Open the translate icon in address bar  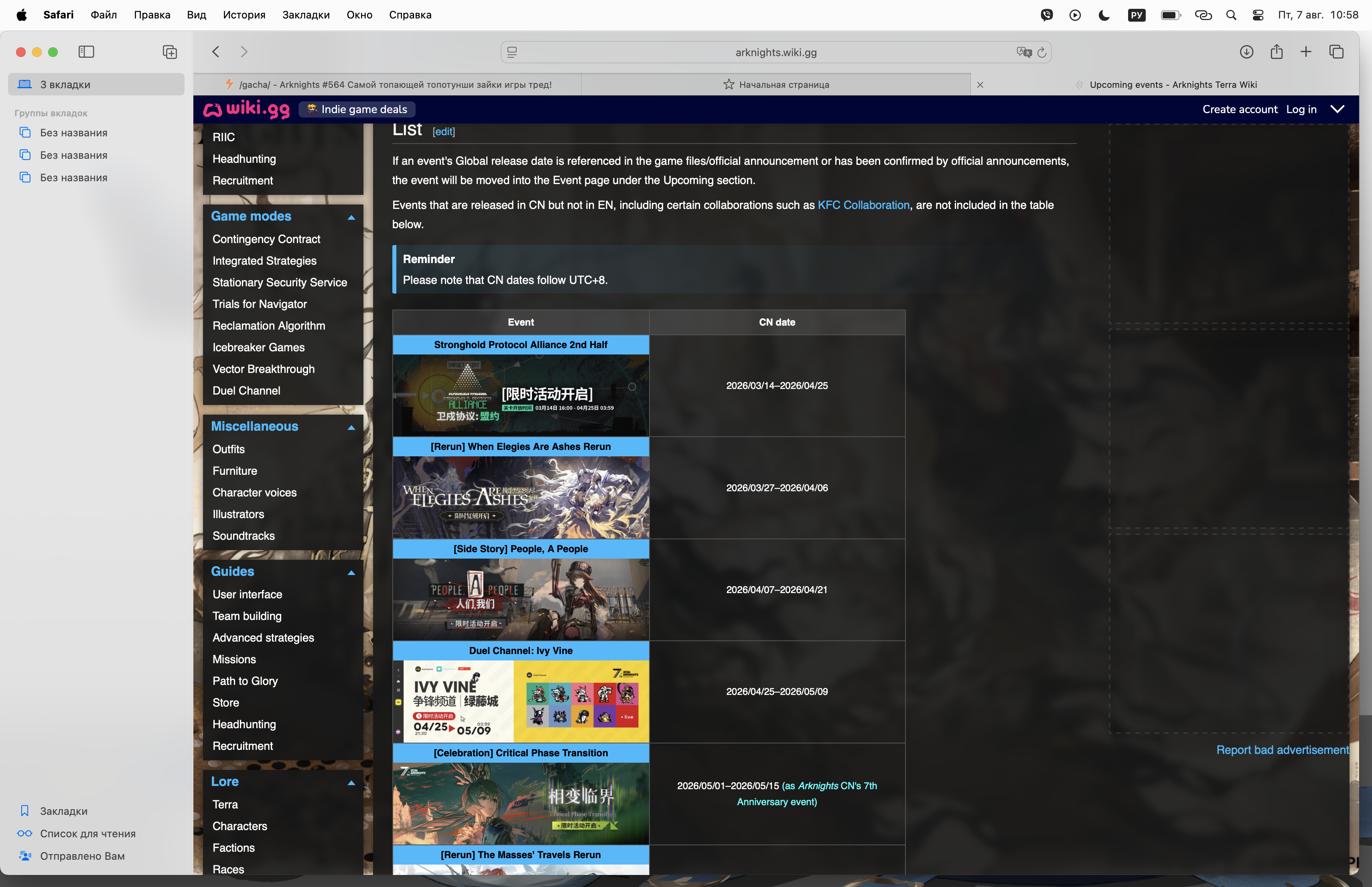point(1023,53)
